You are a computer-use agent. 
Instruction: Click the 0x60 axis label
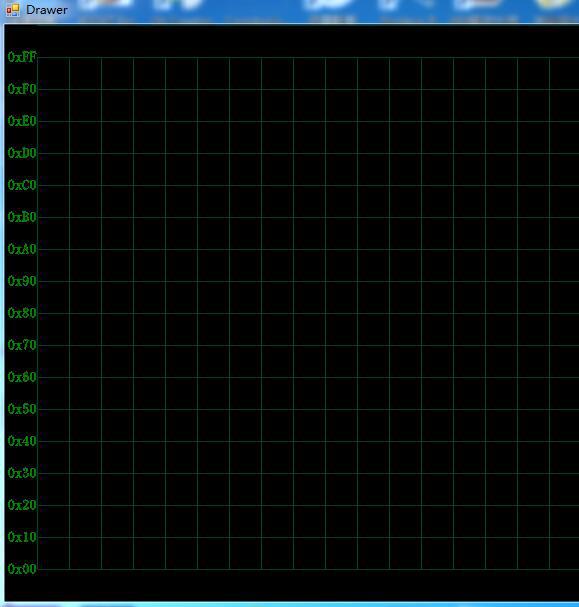[x=22, y=377]
